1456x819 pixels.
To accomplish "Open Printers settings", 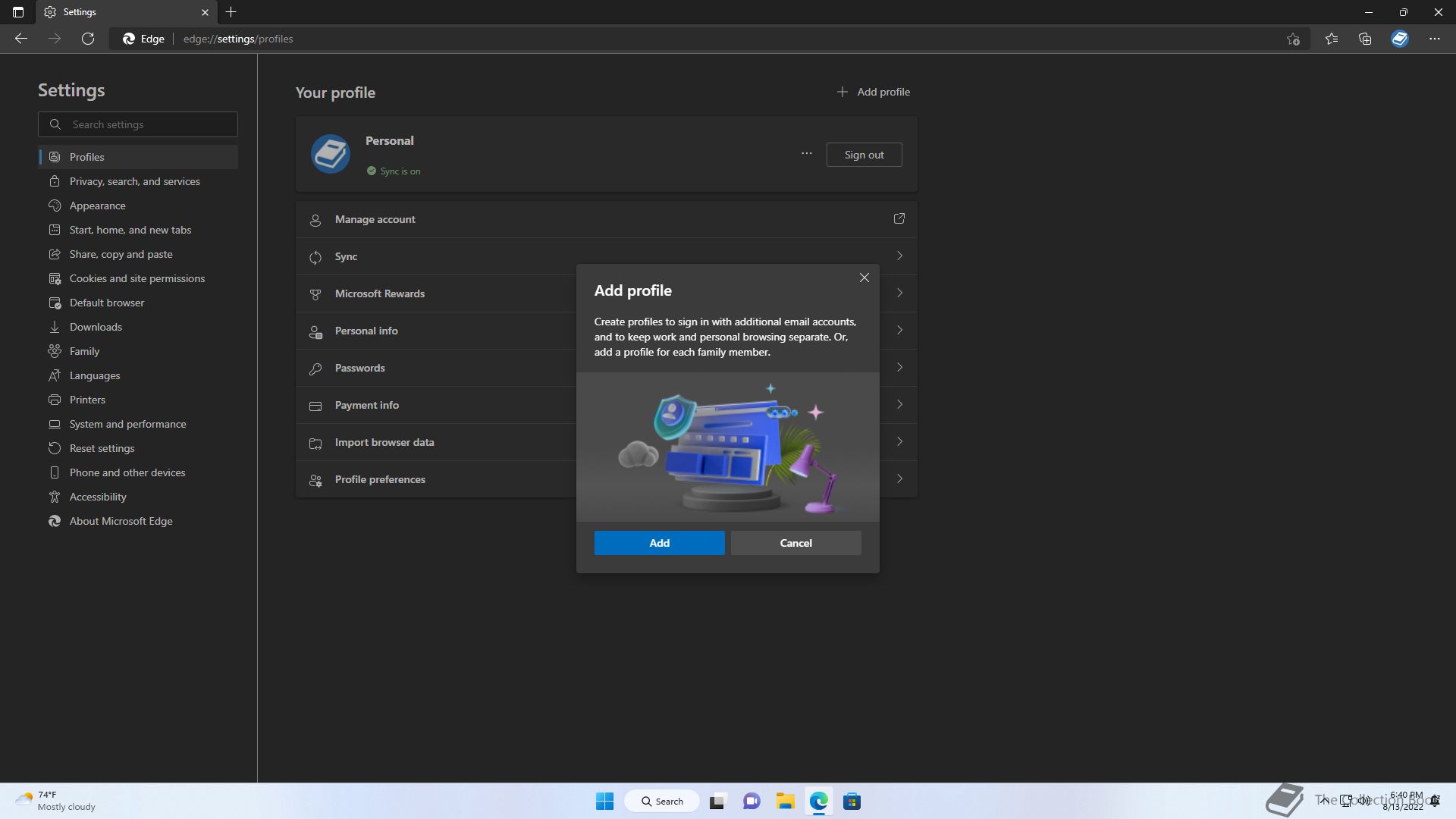I will click(138, 400).
